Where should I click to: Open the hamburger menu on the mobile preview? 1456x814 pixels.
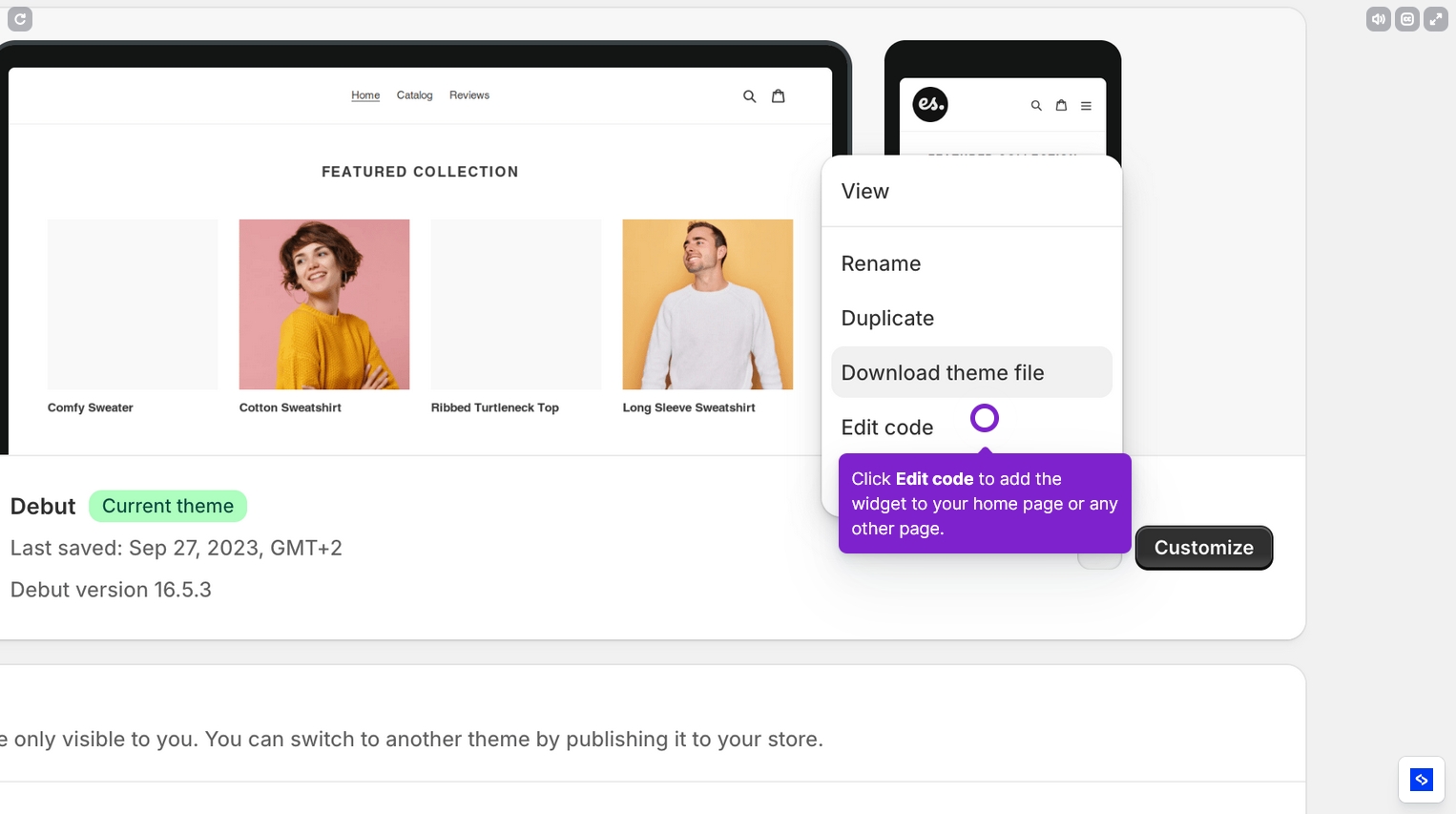point(1086,106)
